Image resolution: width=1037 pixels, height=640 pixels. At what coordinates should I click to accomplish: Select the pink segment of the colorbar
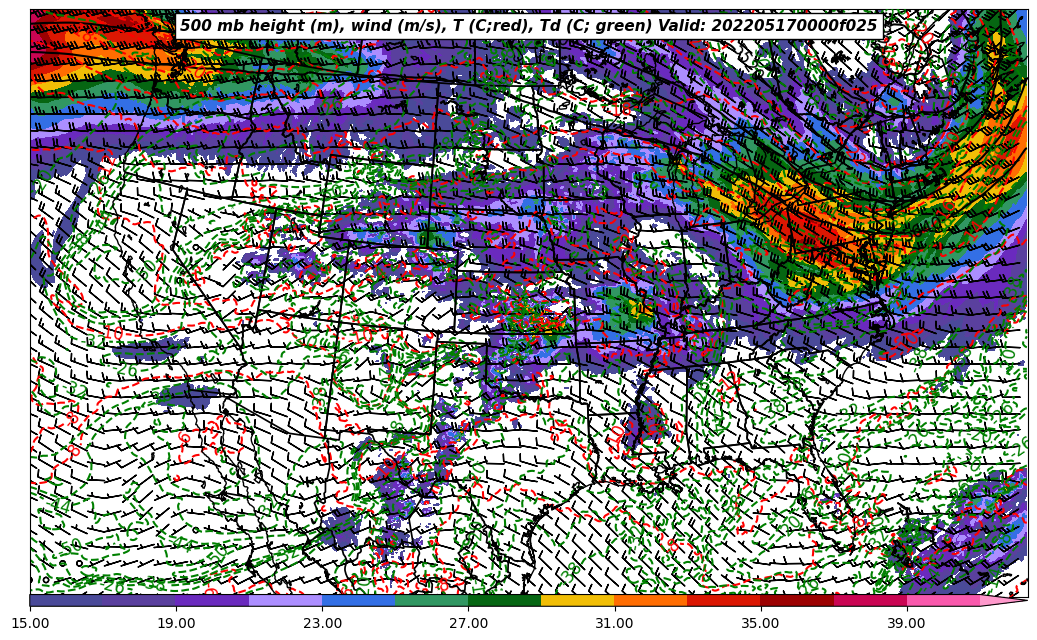coord(943,600)
